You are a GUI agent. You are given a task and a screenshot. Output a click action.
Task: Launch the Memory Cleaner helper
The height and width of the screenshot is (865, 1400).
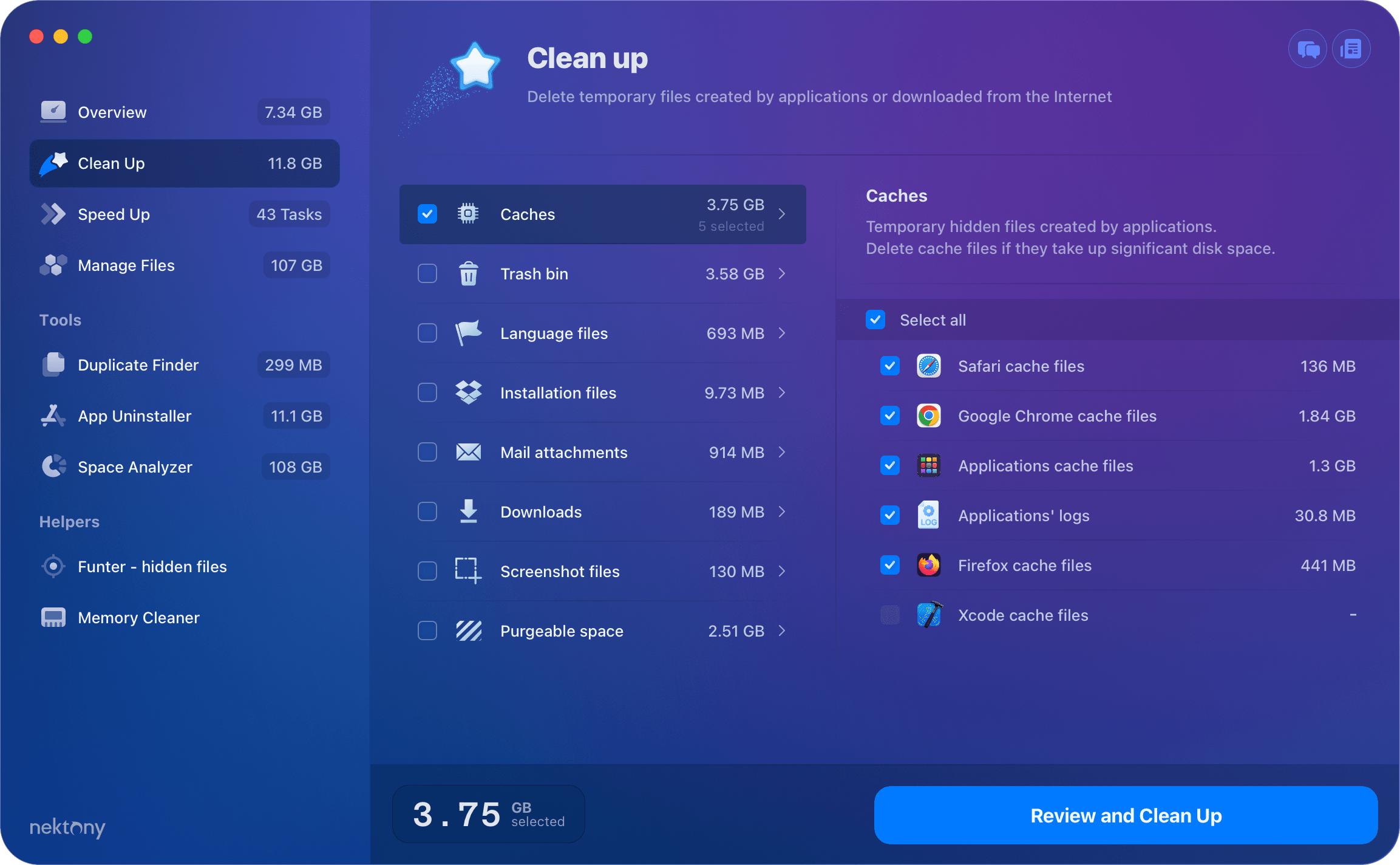click(138, 617)
